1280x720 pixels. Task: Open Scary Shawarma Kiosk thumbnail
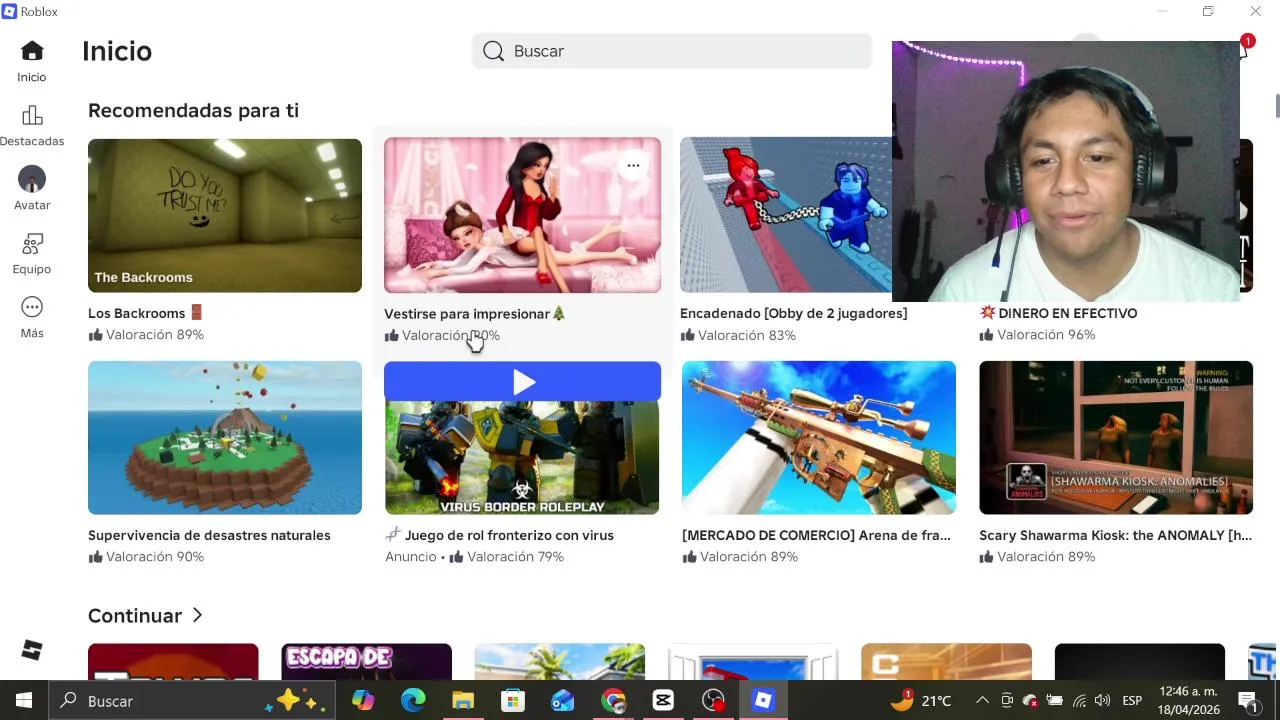1116,438
